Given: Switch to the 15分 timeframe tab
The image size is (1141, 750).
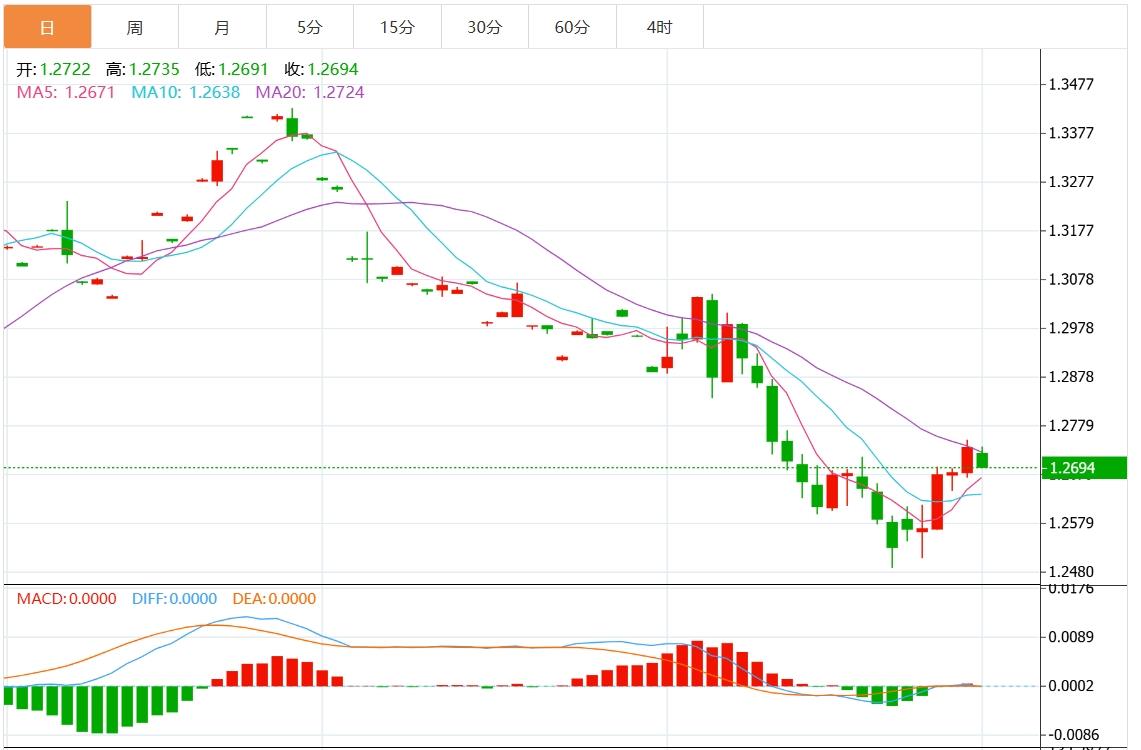Looking at the screenshot, I should point(397,27).
